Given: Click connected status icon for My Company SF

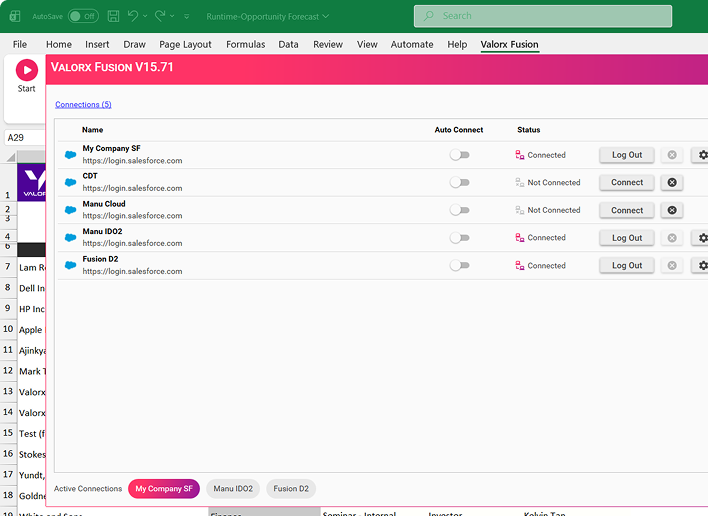Looking at the screenshot, I should [520, 155].
